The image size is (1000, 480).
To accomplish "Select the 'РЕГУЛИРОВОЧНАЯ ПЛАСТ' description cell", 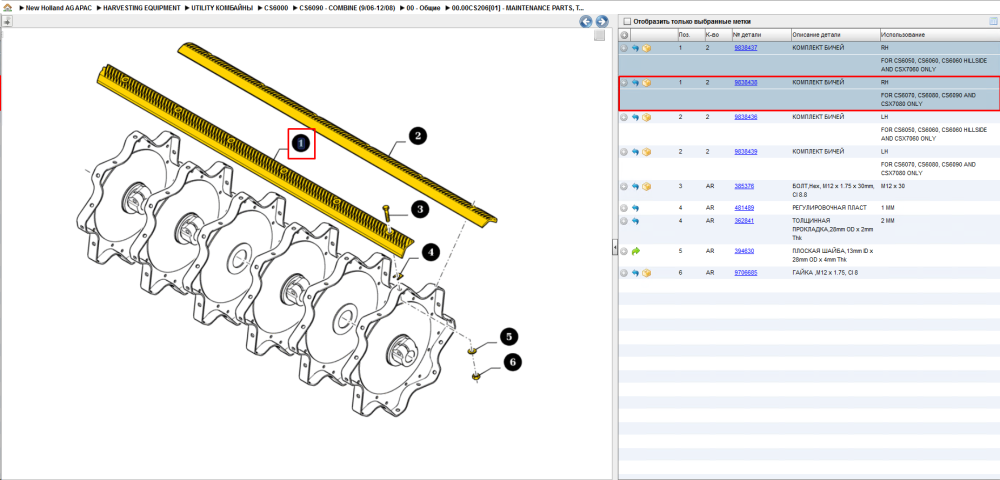I will [x=830, y=208].
